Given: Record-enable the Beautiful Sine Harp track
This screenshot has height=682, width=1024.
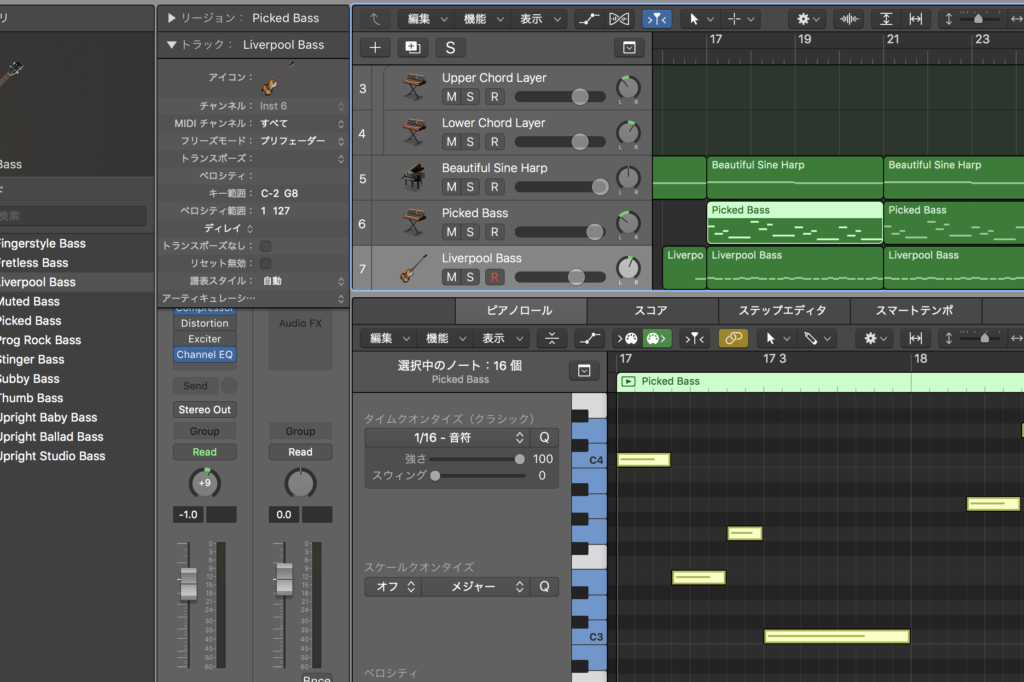Looking at the screenshot, I should click(494, 187).
